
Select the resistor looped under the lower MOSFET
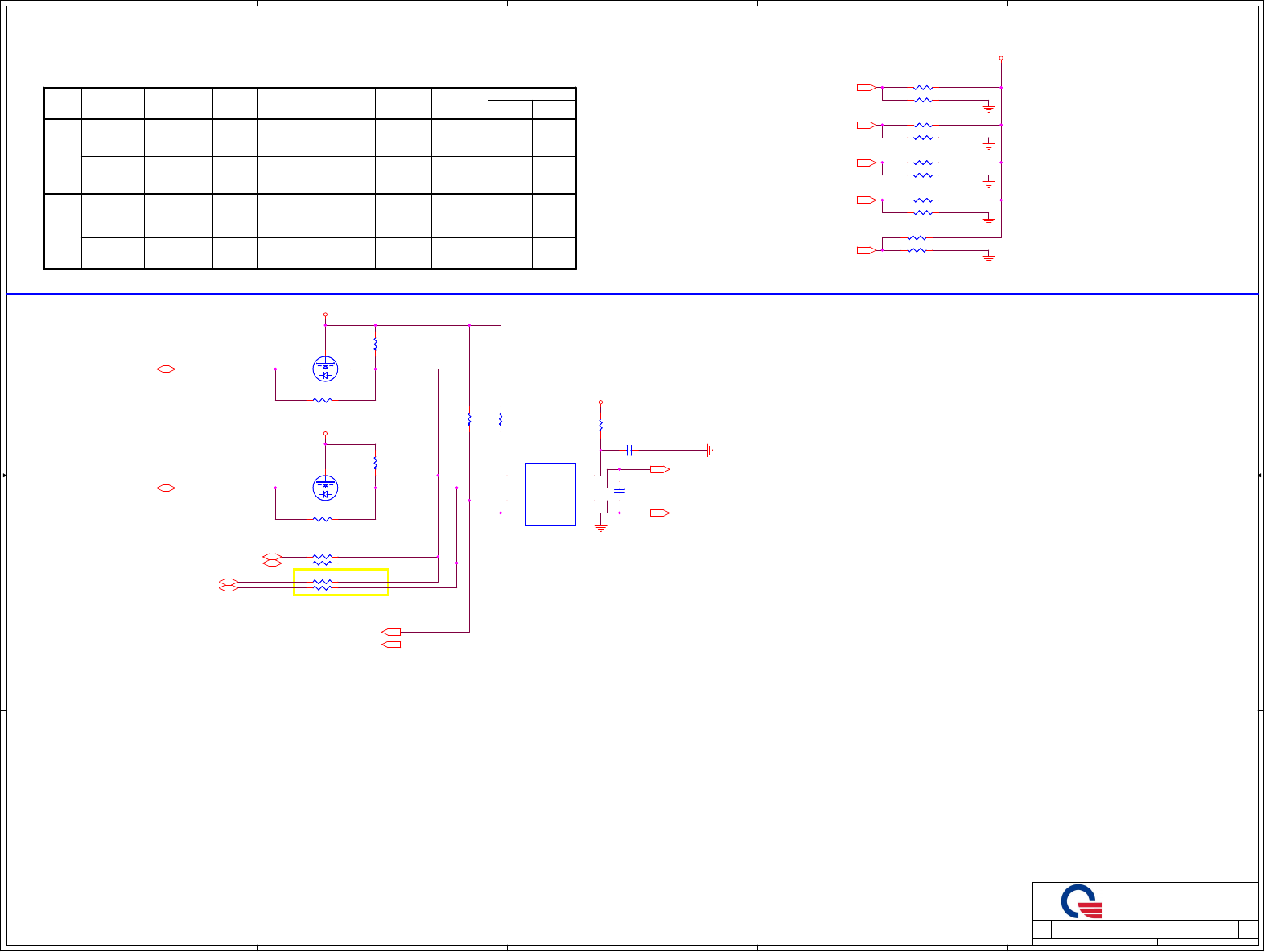pyautogui.click(x=322, y=519)
